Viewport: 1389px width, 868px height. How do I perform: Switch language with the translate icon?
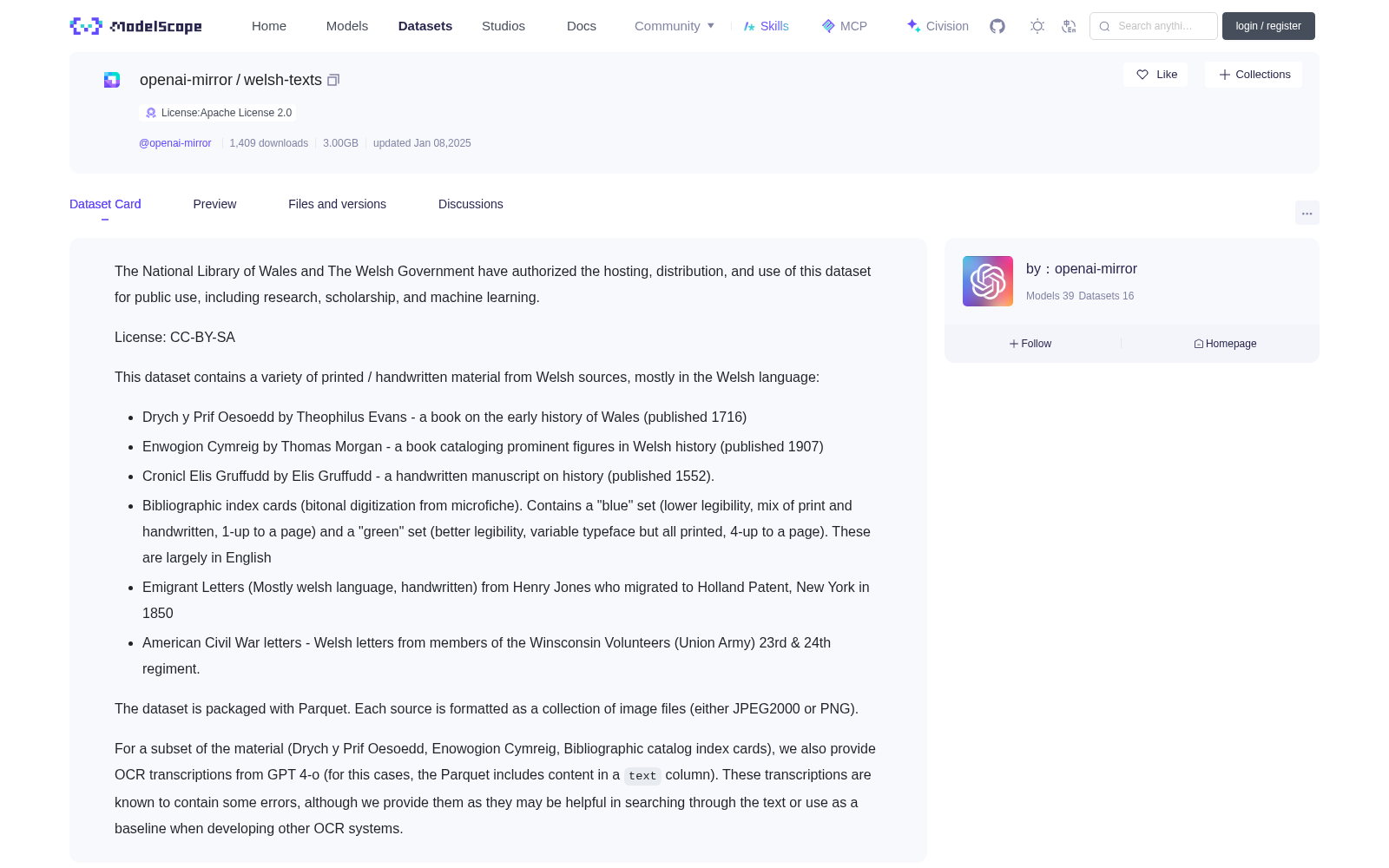(1069, 26)
